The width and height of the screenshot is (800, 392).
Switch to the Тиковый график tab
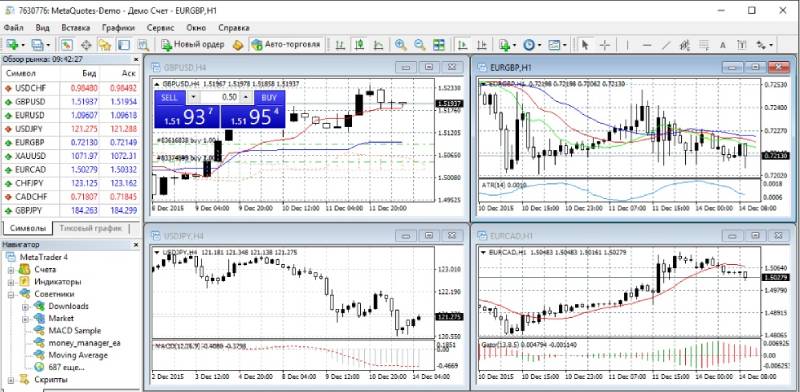pos(91,228)
